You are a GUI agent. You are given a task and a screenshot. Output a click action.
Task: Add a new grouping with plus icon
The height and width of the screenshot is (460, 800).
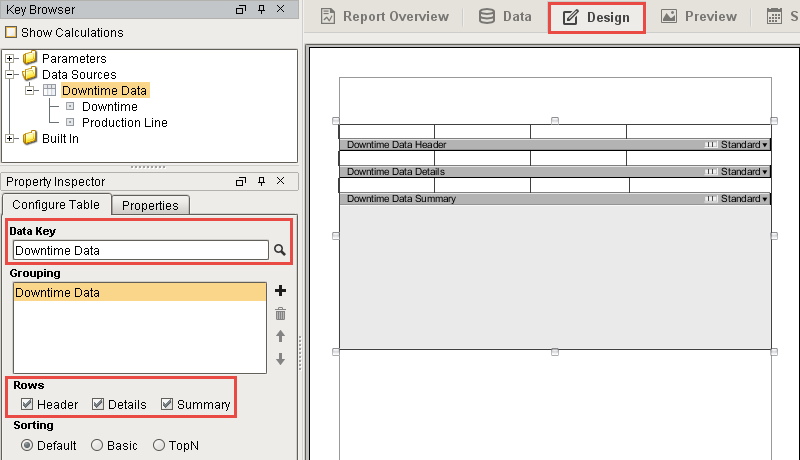pos(280,291)
